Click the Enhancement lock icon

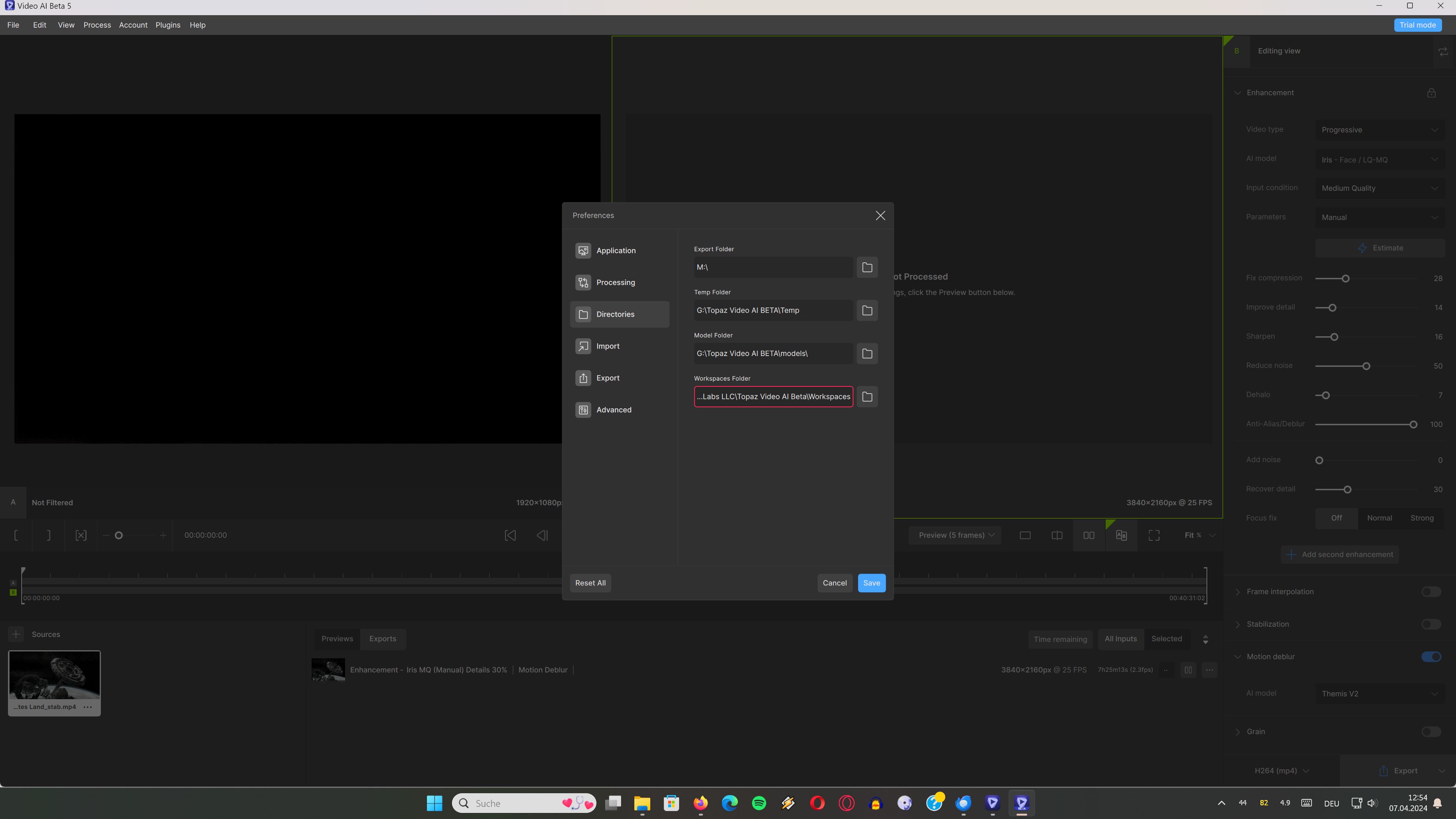(1431, 93)
